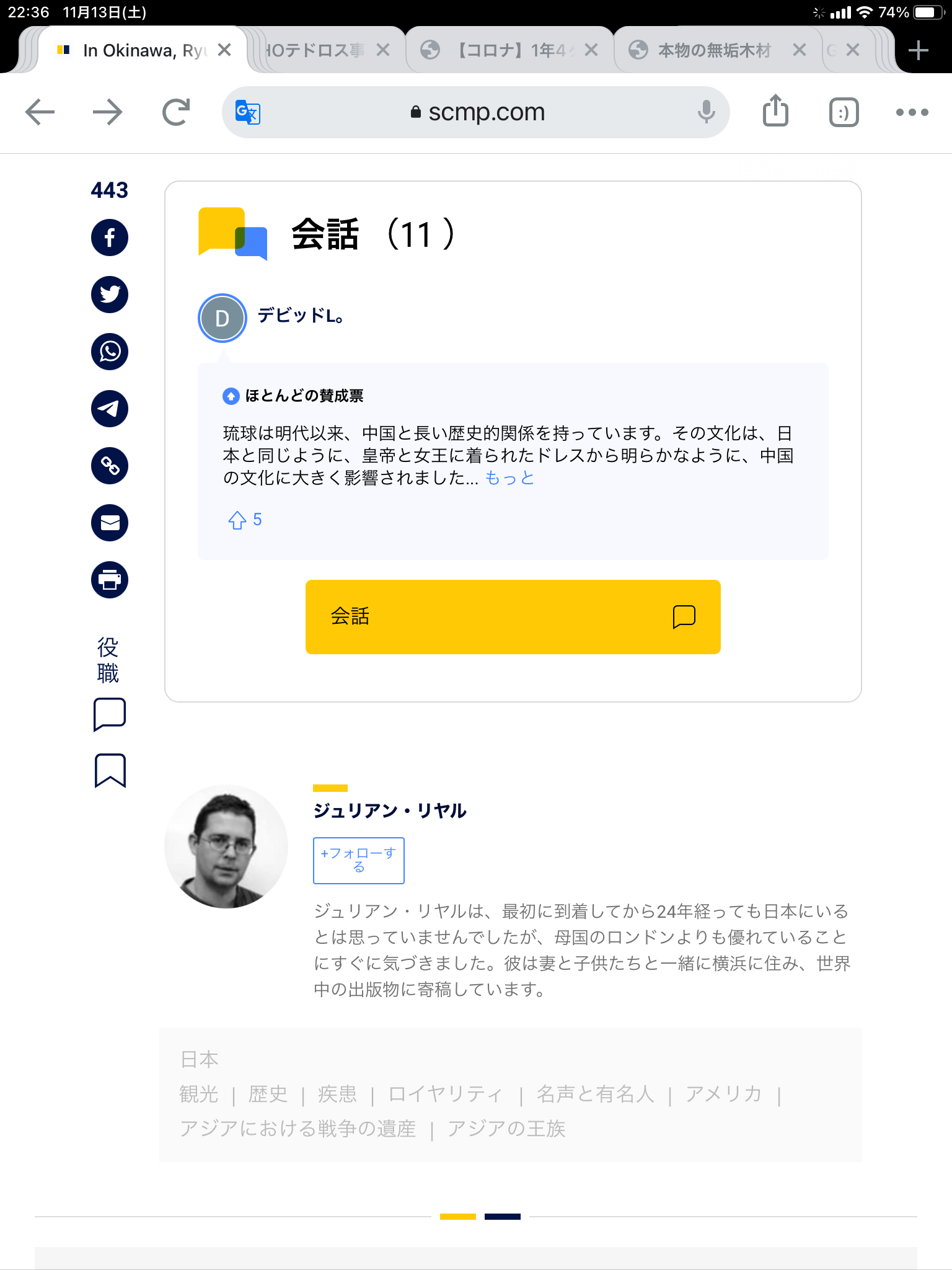Email the article using envelope icon

tap(110, 523)
